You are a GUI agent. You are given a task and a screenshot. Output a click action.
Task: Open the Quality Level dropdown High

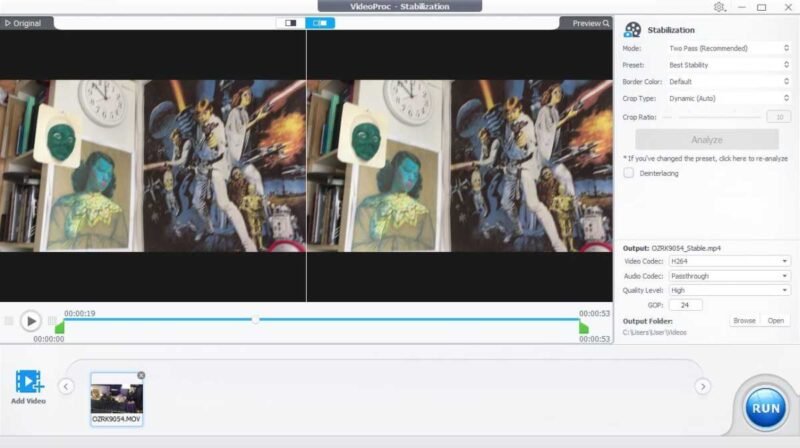tap(729, 290)
